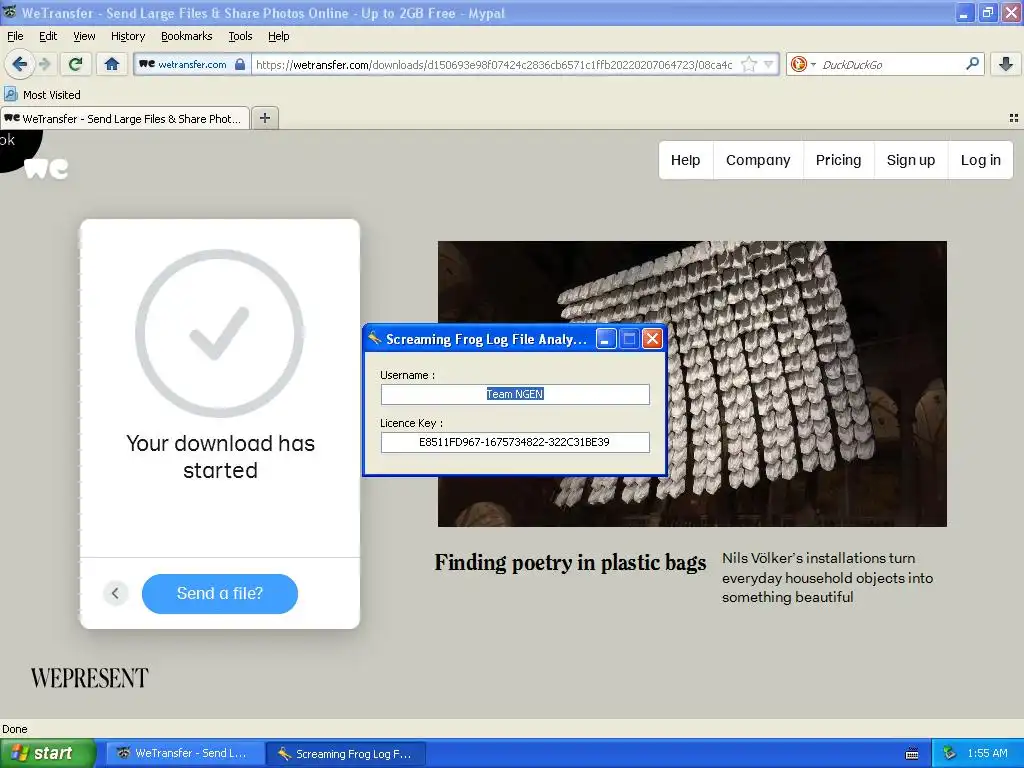Open the Bookmarks menu
Image resolution: width=1024 pixels, height=768 pixels.
186,36
